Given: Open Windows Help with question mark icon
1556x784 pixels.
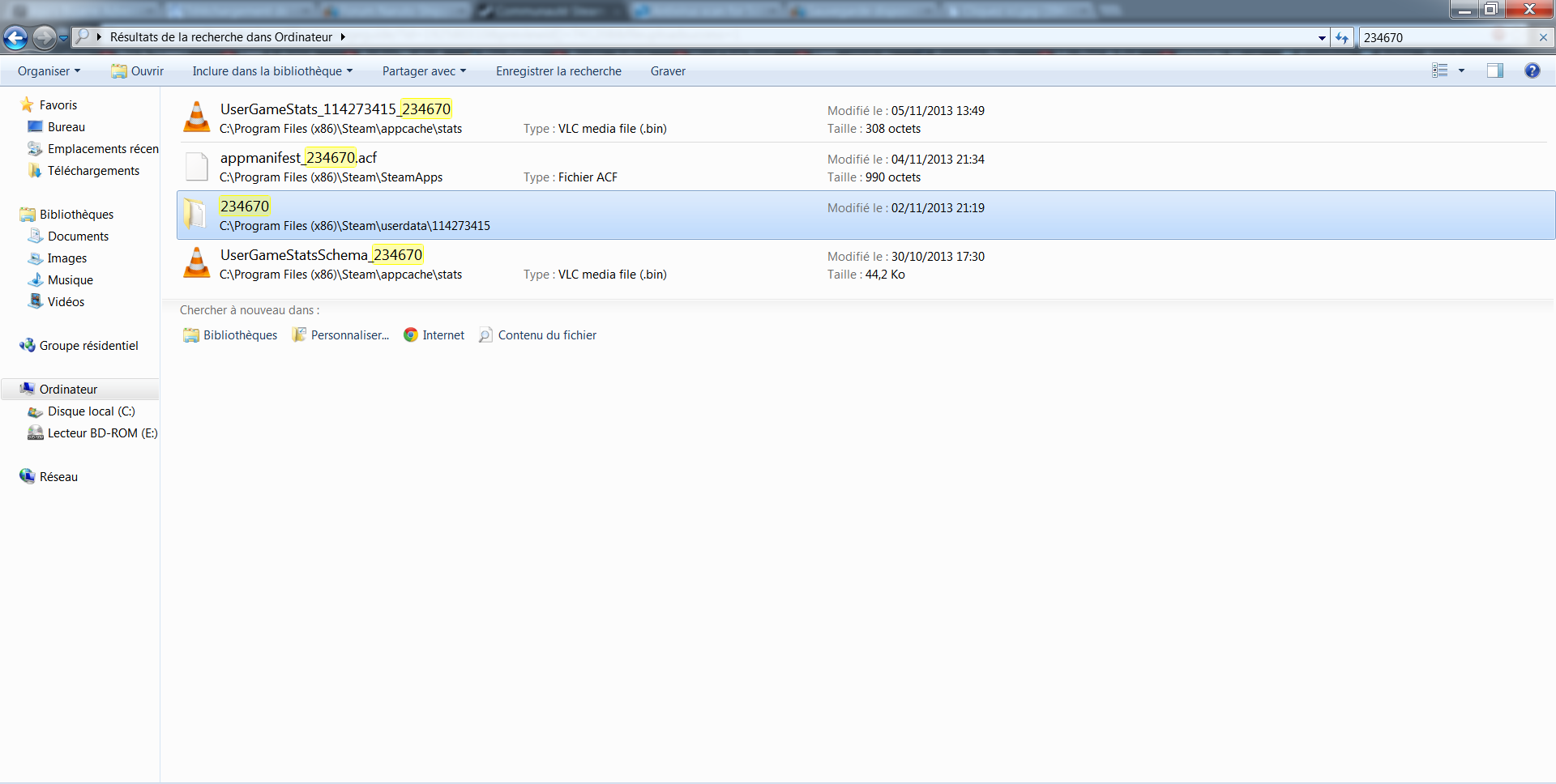Looking at the screenshot, I should tap(1532, 70).
